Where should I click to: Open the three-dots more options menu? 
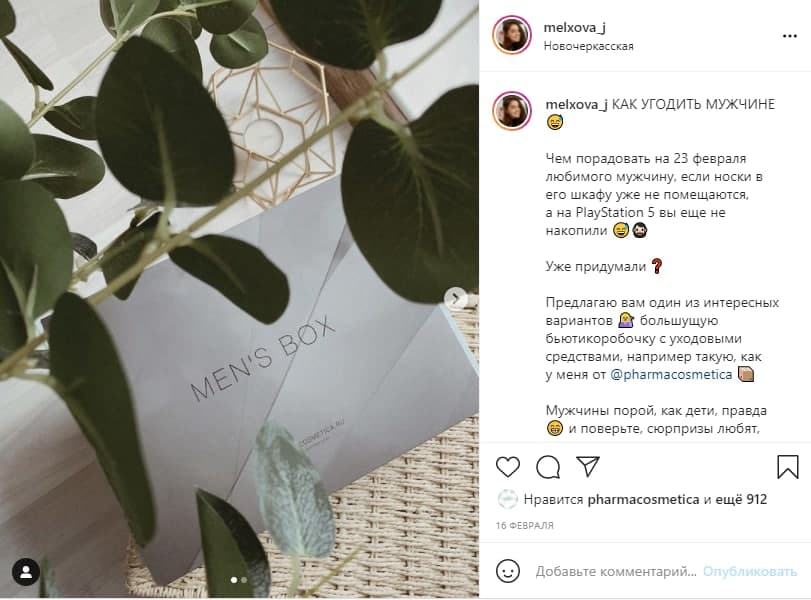[789, 36]
